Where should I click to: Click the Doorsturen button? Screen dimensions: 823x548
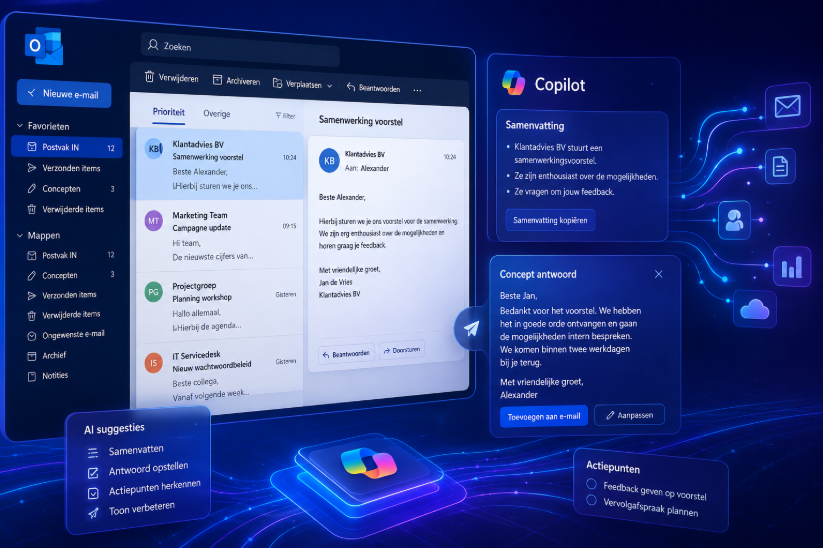[x=402, y=350]
